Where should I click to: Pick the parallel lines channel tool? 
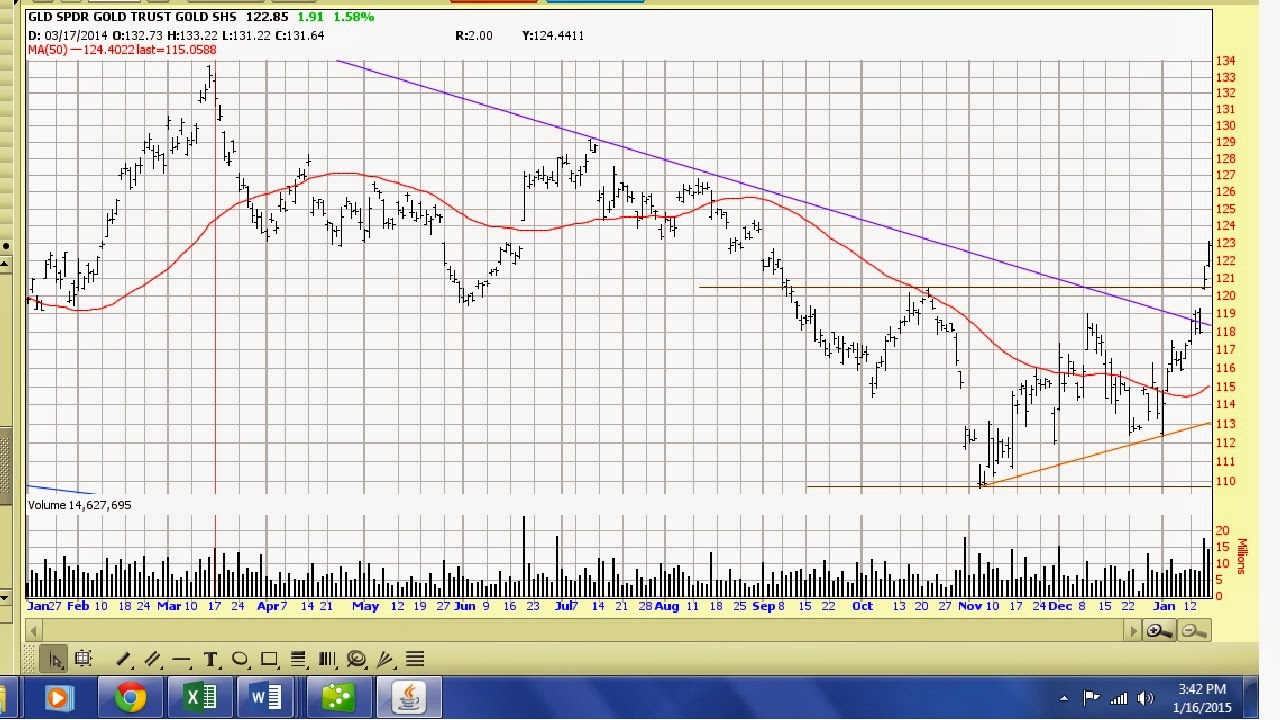pos(152,659)
